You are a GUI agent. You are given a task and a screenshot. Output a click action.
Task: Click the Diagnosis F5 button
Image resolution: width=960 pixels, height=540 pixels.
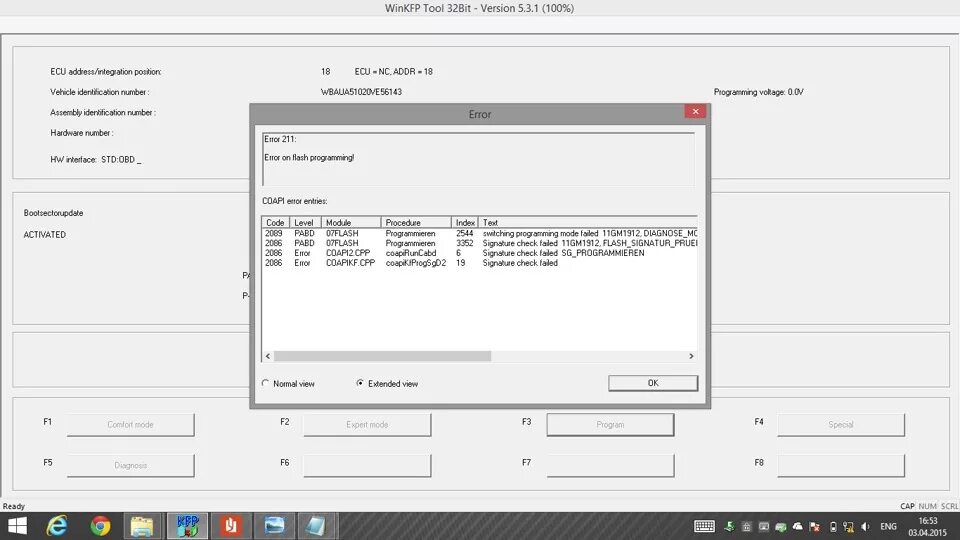coord(130,465)
